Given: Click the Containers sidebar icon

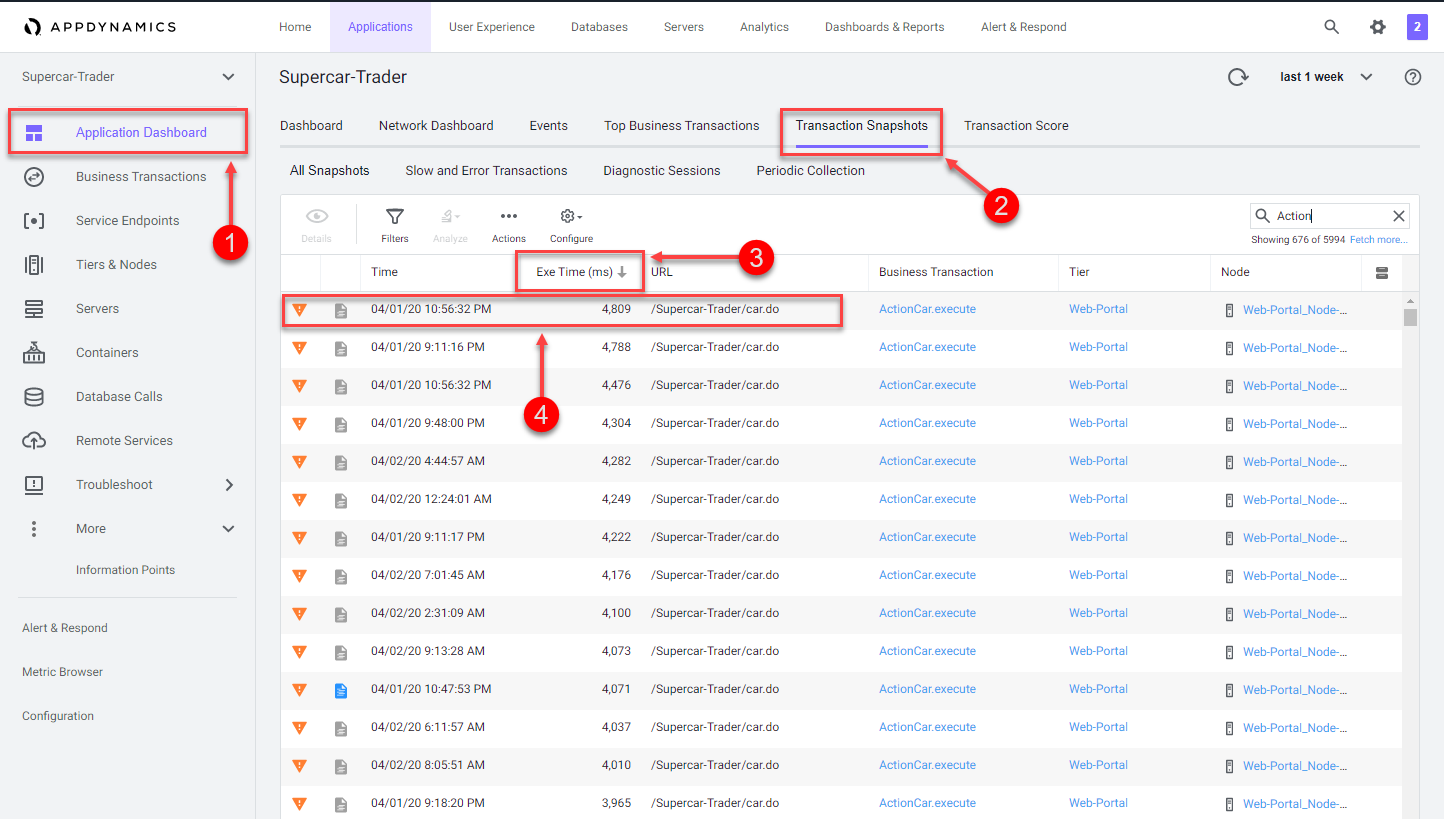Looking at the screenshot, I should point(34,352).
